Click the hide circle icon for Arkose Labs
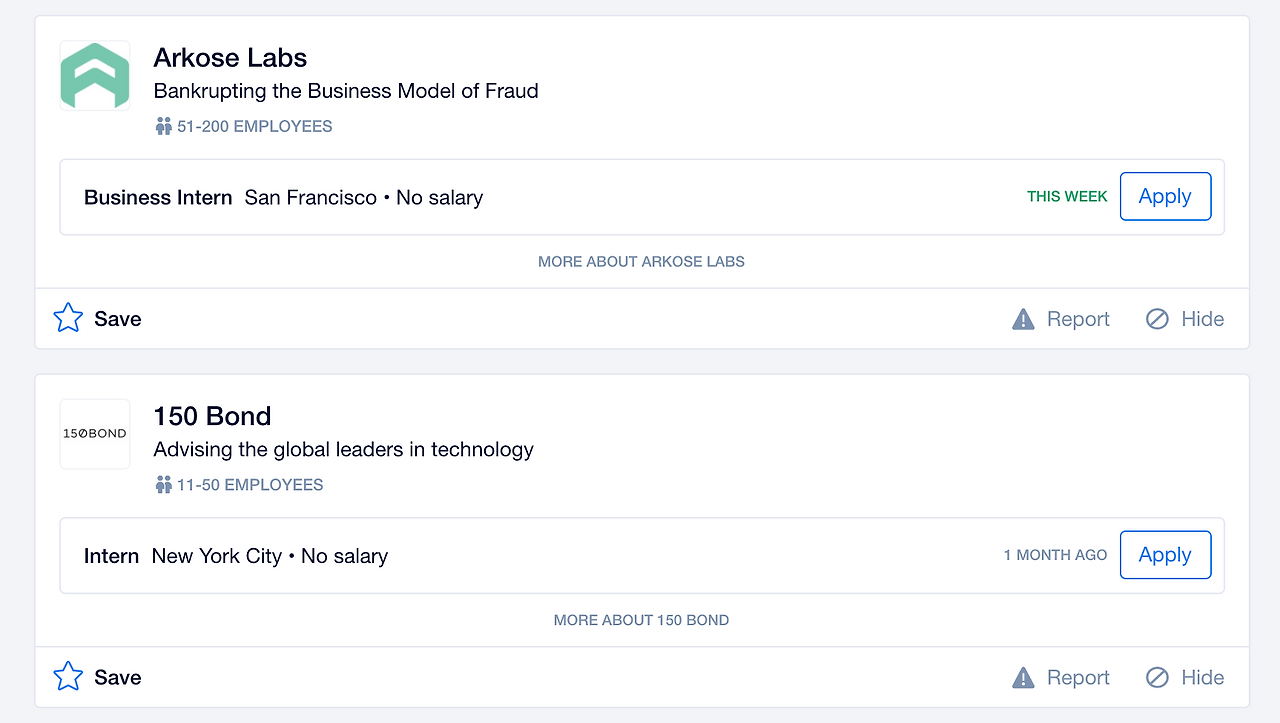Viewport: 1280px width, 723px height. coord(1157,319)
